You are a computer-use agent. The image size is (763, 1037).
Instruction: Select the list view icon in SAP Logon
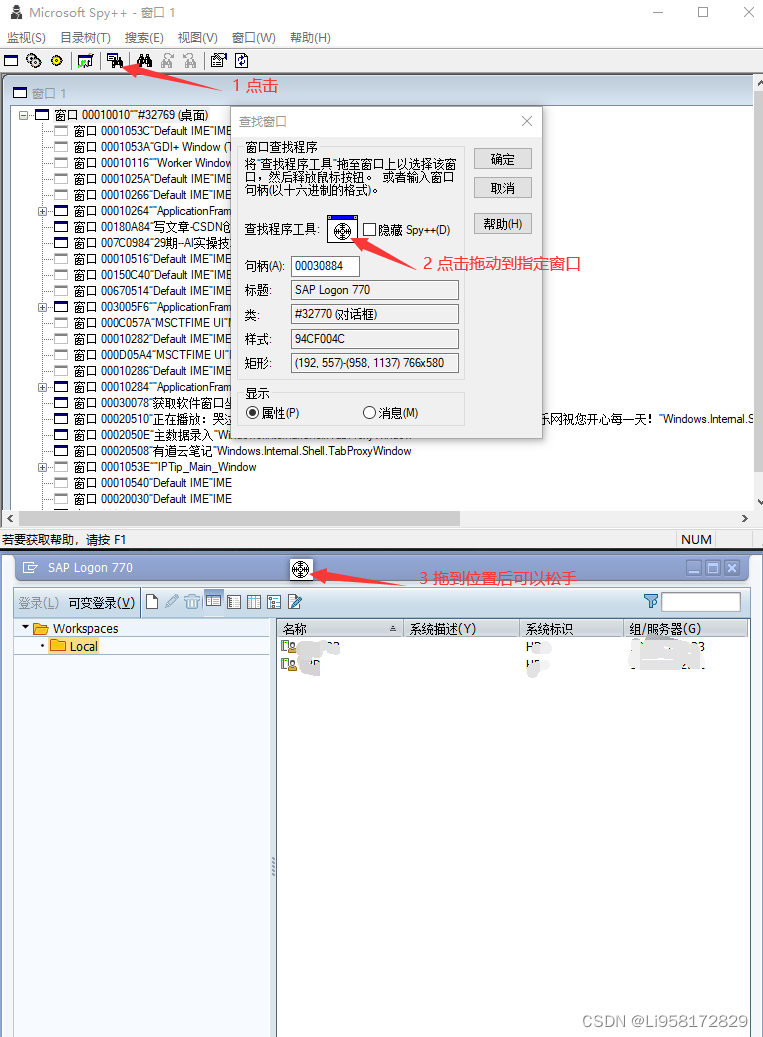(x=233, y=602)
